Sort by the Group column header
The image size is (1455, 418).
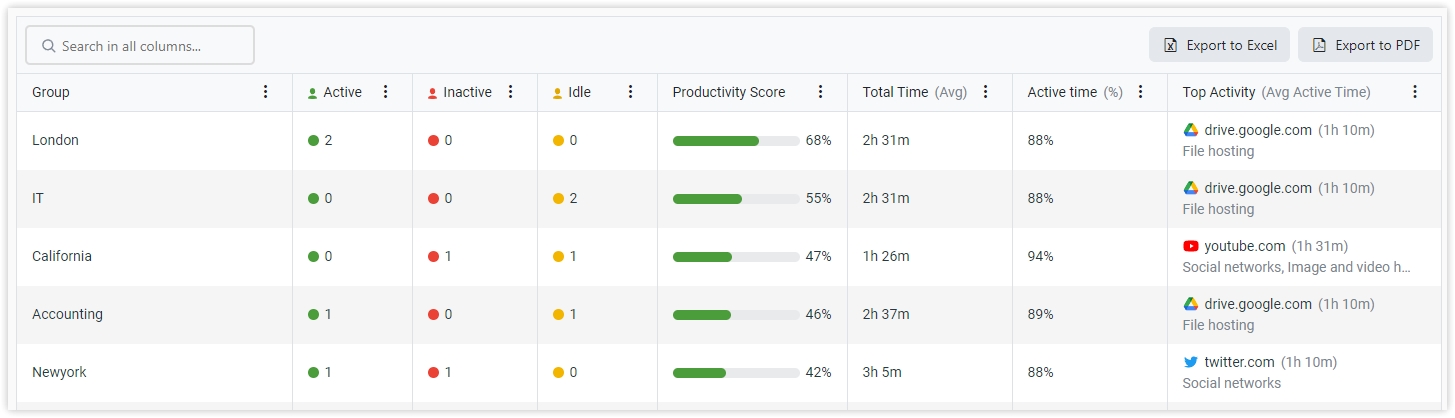(x=51, y=92)
